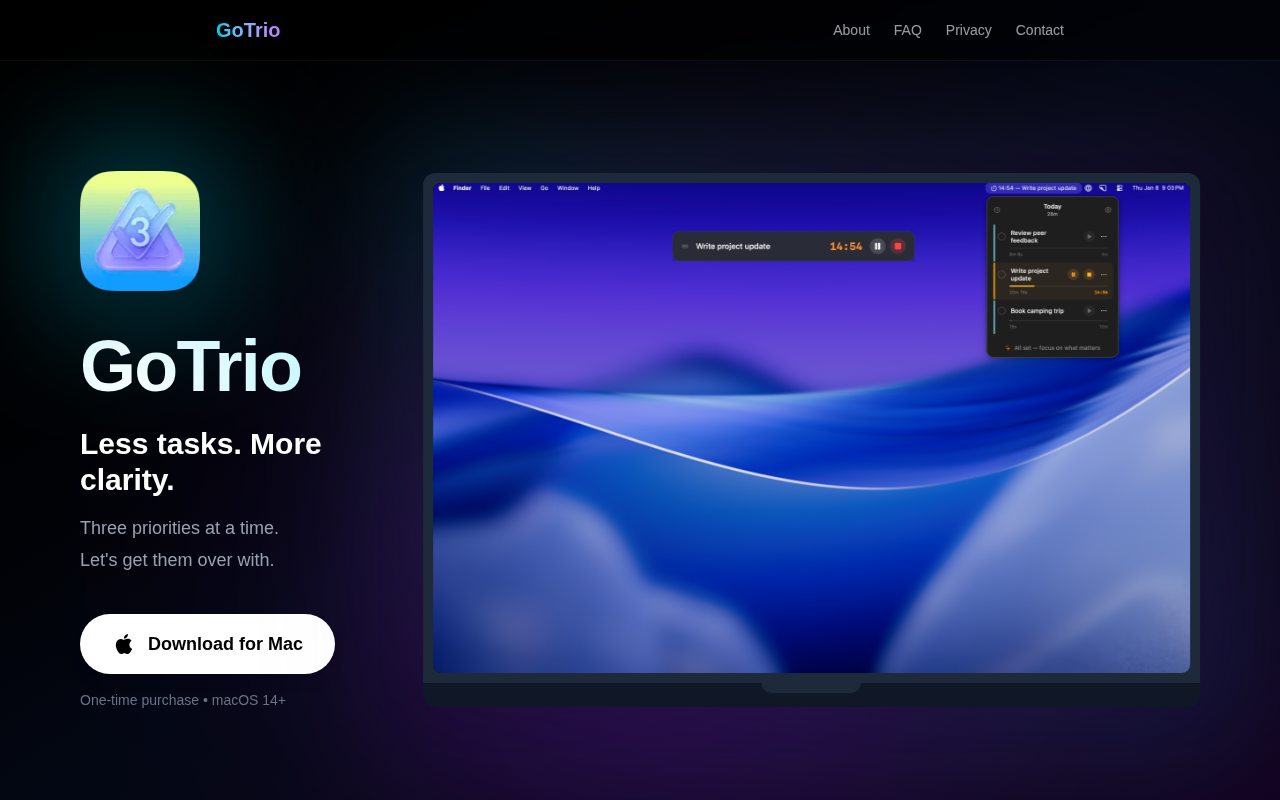Screen dimensions: 1280x800
Task: Click the 'Less tasks. More clarity.' tagline
Action: [201, 462]
